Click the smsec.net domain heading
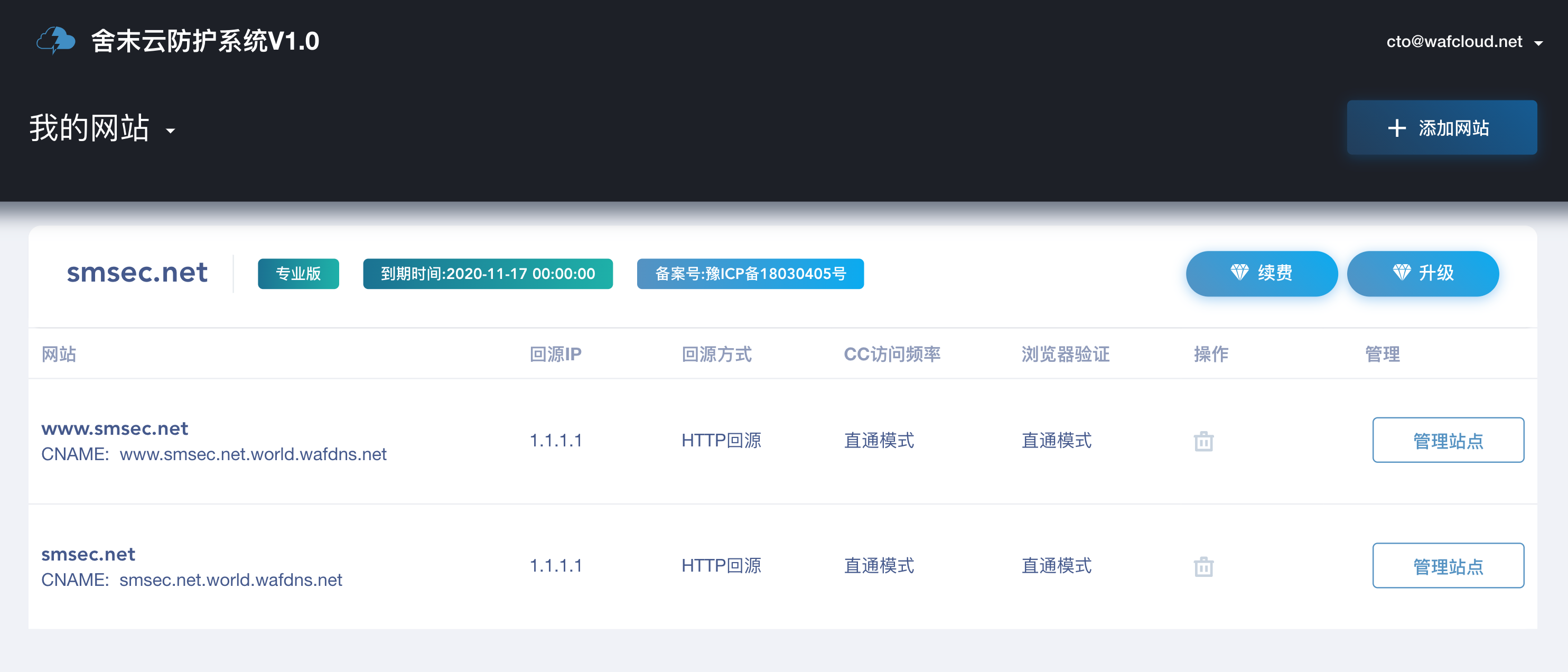This screenshot has height=672, width=1568. coord(137,272)
